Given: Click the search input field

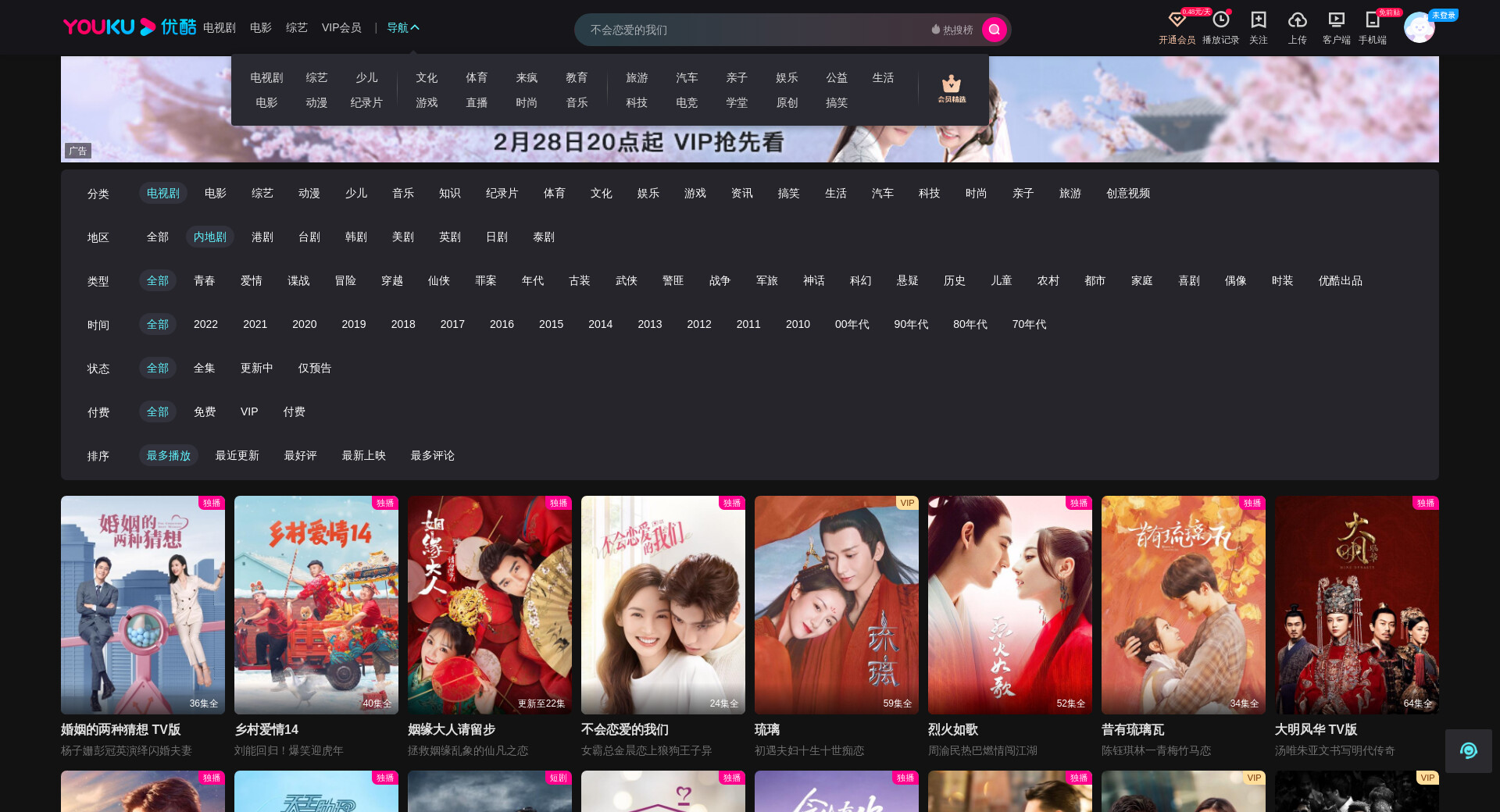Looking at the screenshot, I should coord(750,30).
